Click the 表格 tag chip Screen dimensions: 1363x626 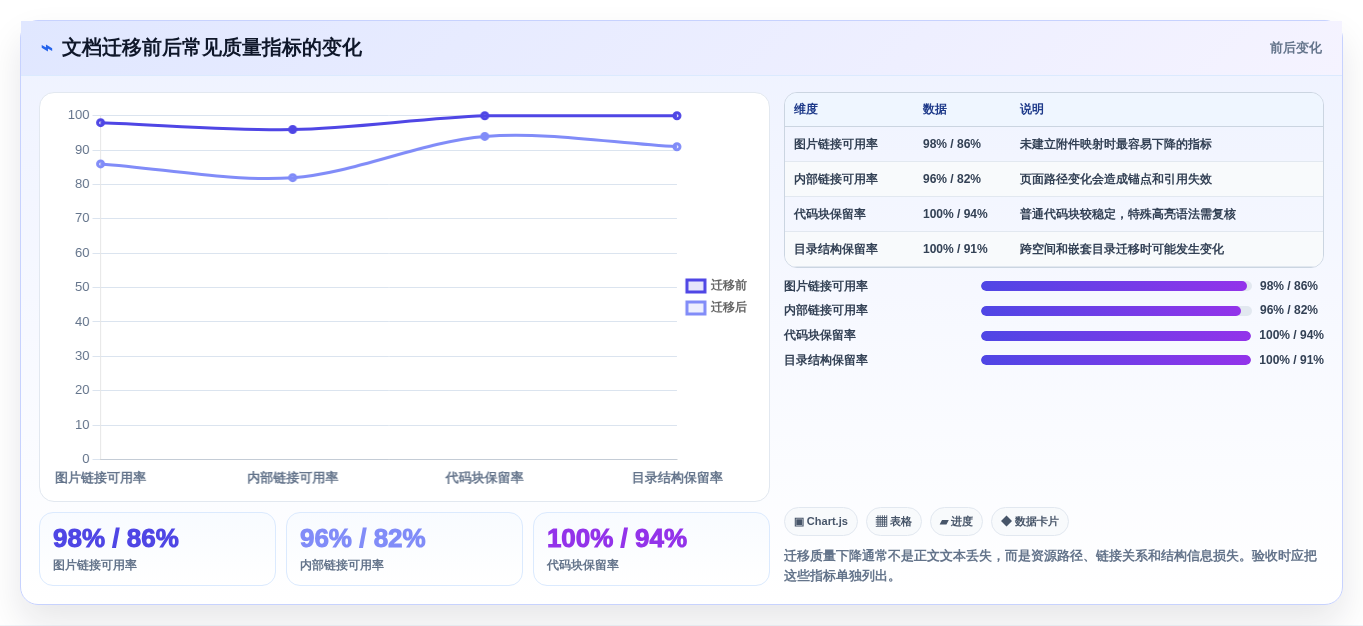(x=894, y=522)
